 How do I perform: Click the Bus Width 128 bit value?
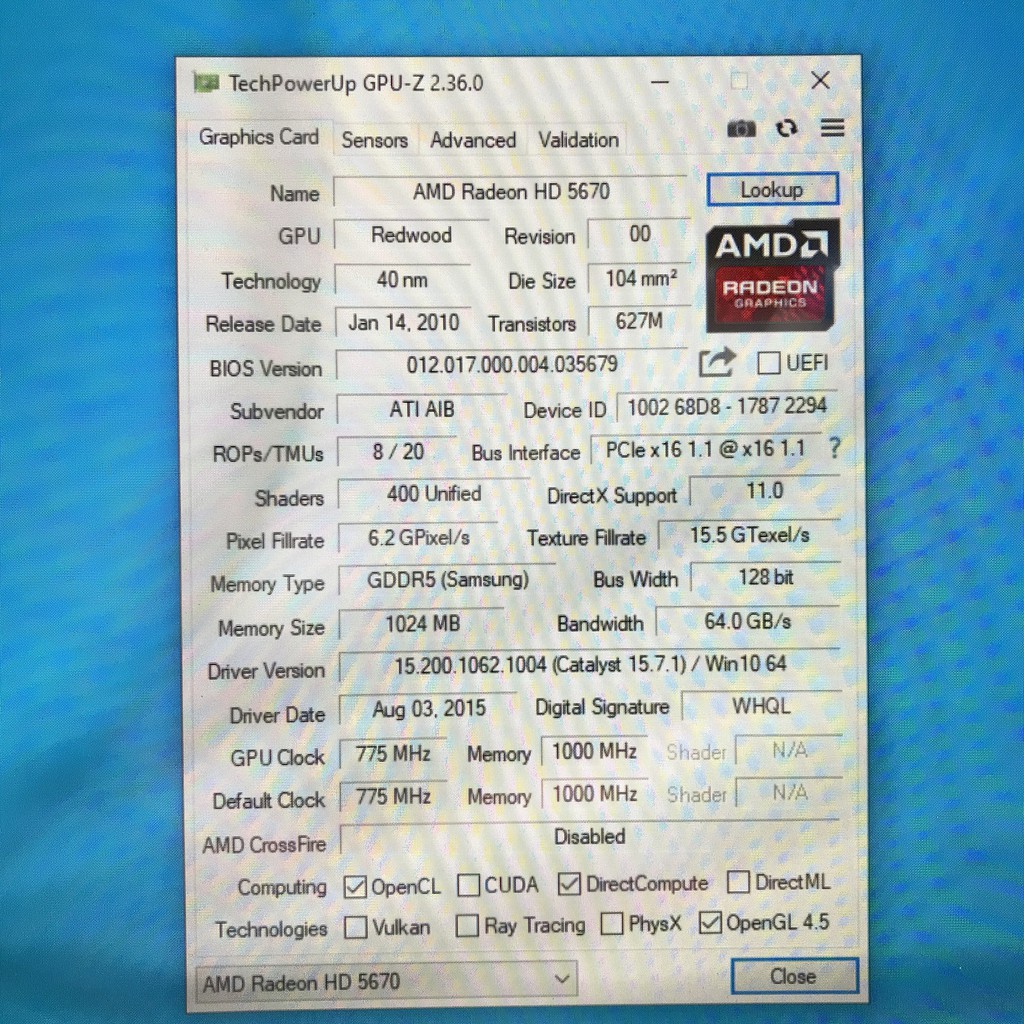(x=765, y=577)
